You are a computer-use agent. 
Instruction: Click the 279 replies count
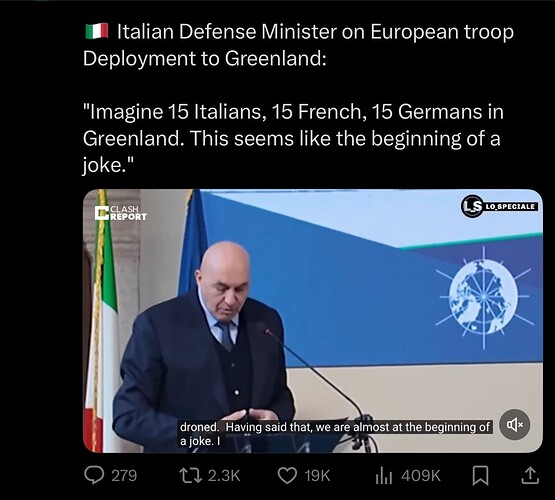124,476
